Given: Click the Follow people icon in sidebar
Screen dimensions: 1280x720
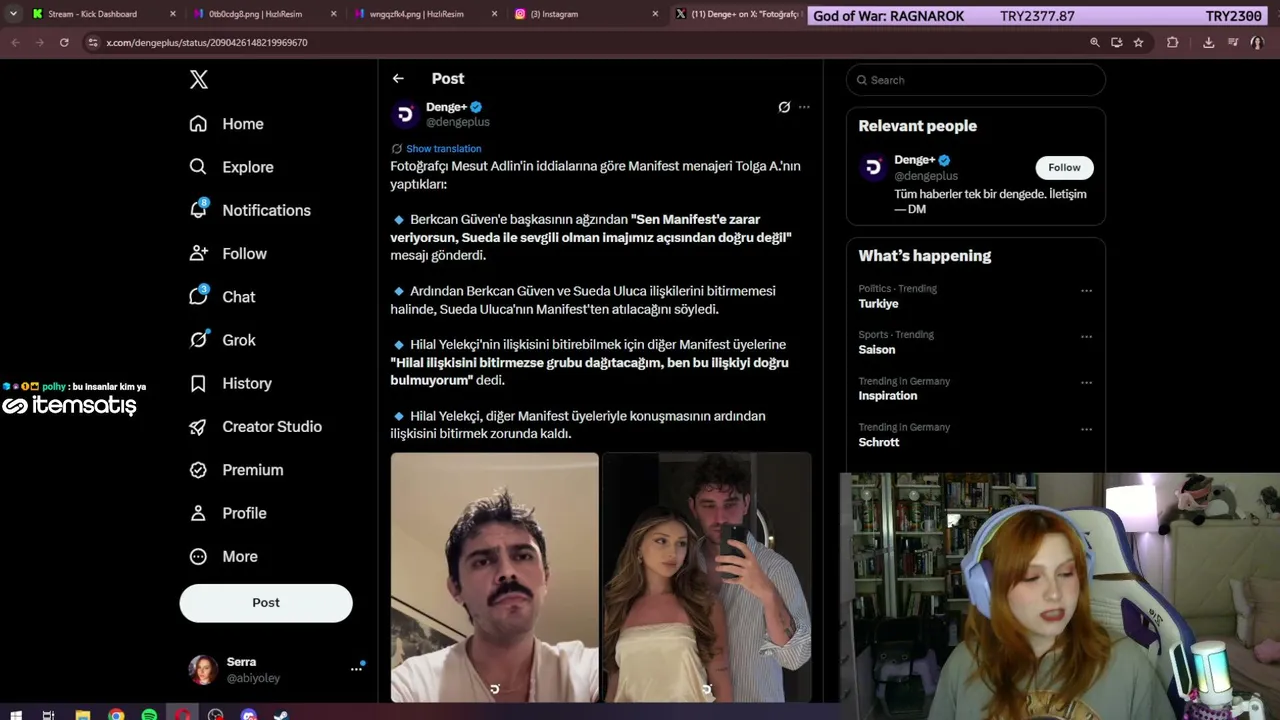Looking at the screenshot, I should (198, 253).
